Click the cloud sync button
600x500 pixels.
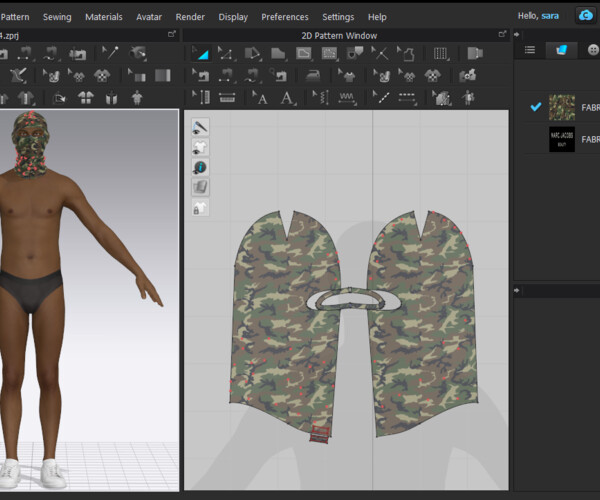[x=586, y=16]
